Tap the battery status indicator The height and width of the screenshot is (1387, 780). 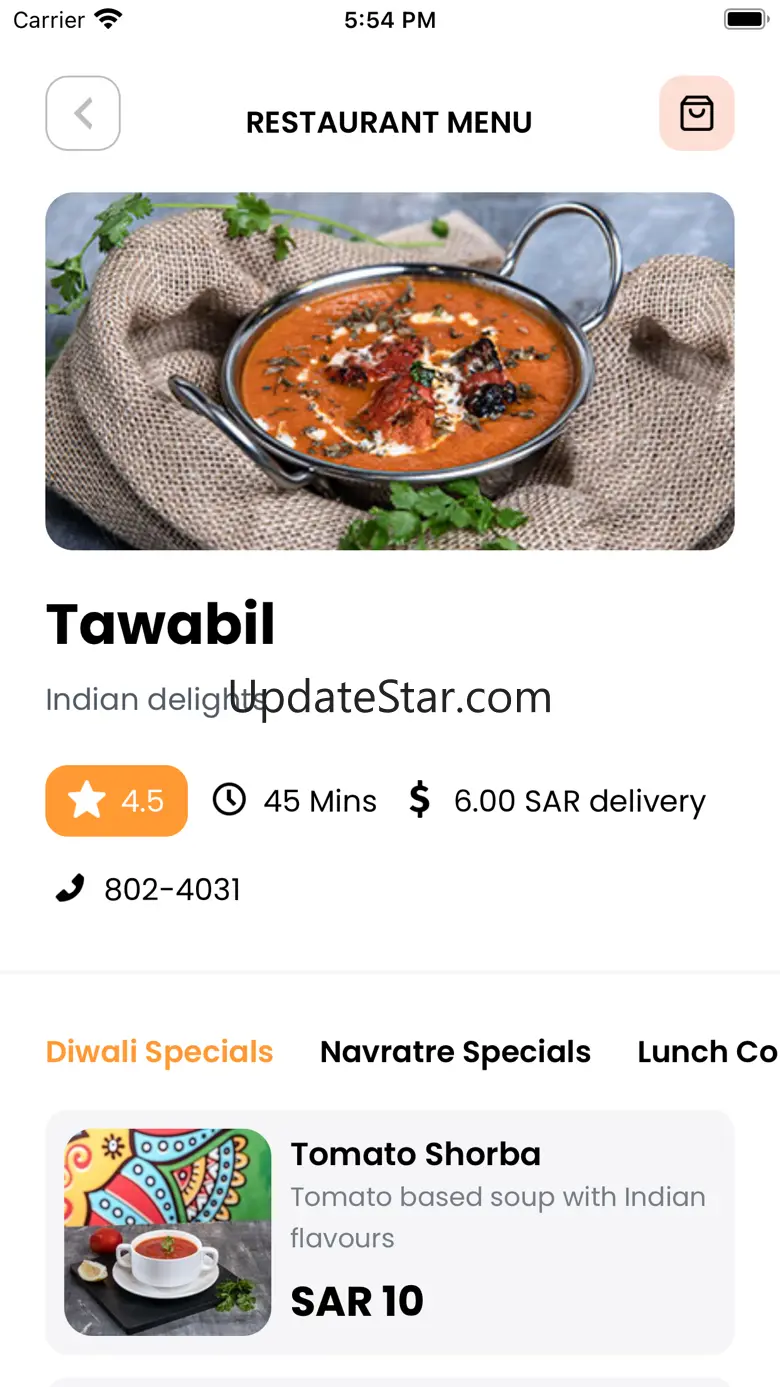(745, 19)
